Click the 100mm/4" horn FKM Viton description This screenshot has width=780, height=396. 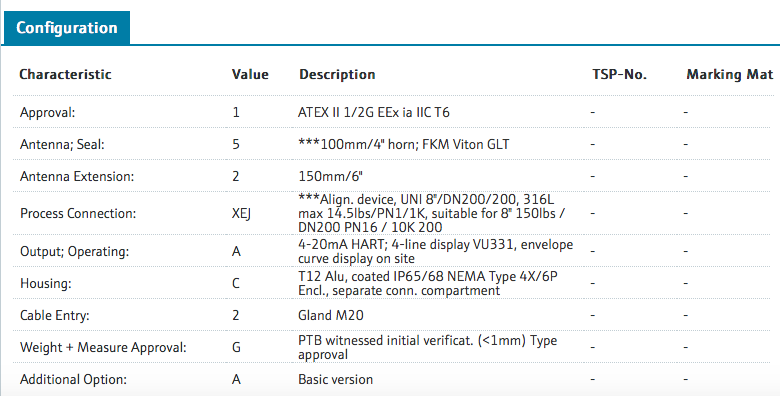click(403, 145)
